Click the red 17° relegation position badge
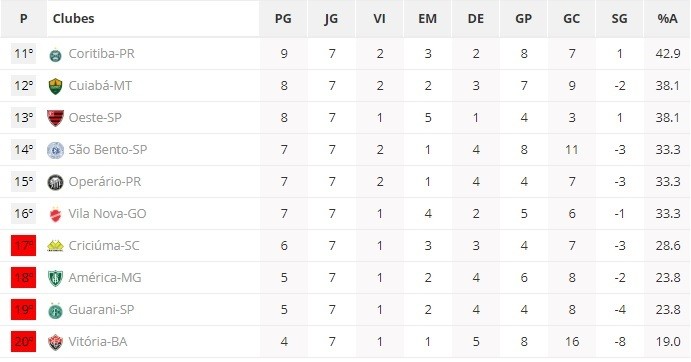The width and height of the screenshot is (691, 362). pyautogui.click(x=23, y=246)
